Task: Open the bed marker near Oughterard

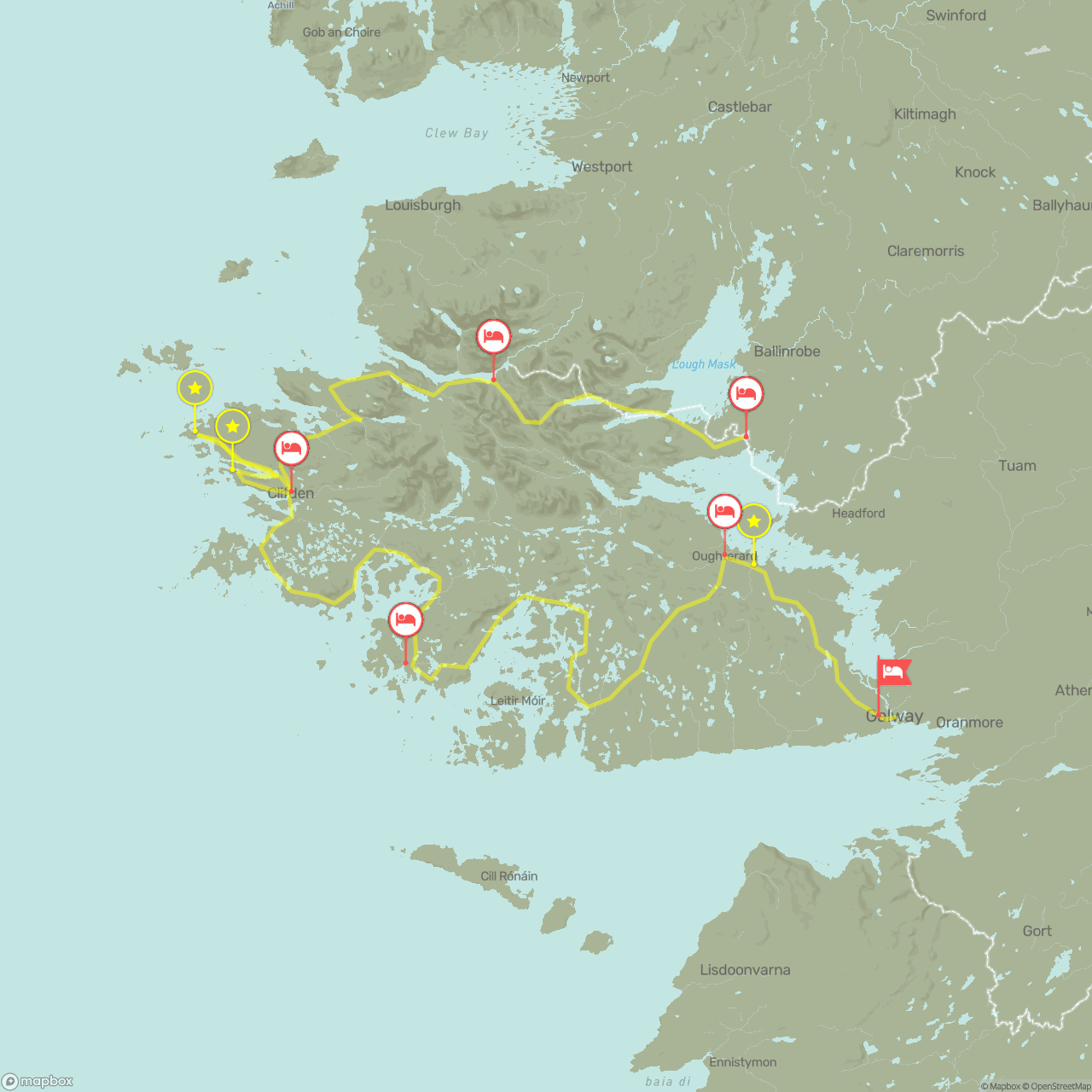Action: click(x=725, y=511)
